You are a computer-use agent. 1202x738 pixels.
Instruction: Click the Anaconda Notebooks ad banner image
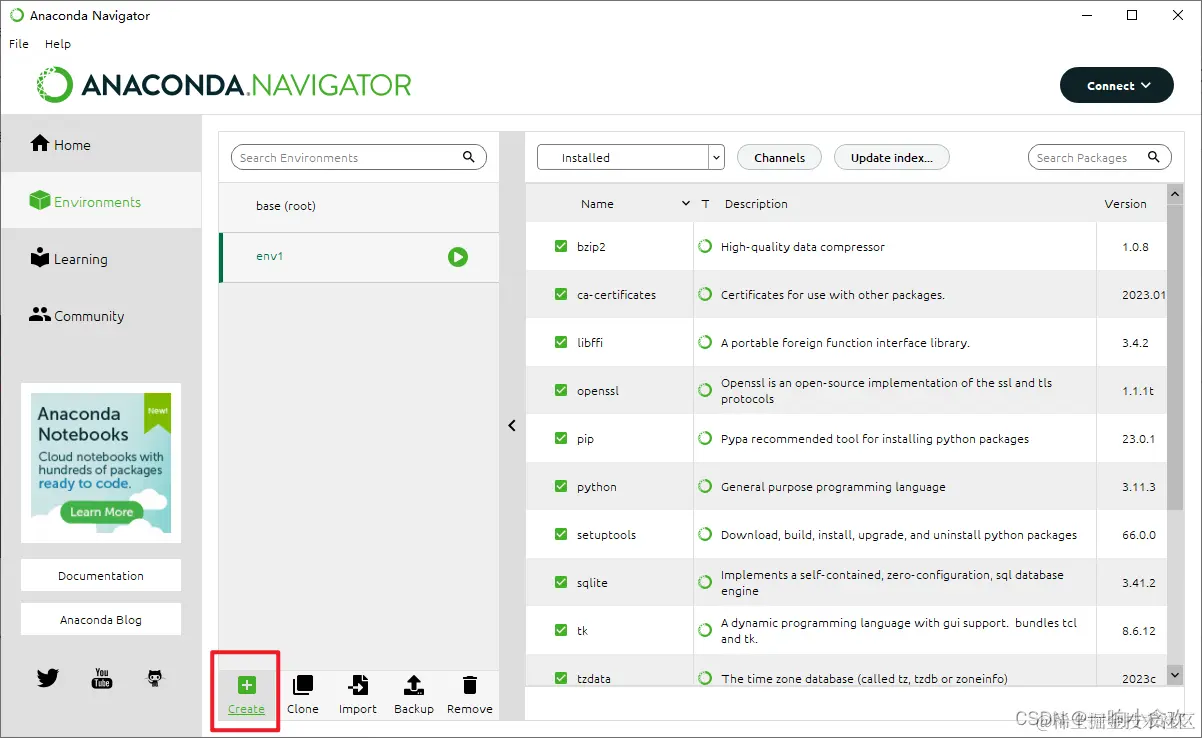[101, 463]
